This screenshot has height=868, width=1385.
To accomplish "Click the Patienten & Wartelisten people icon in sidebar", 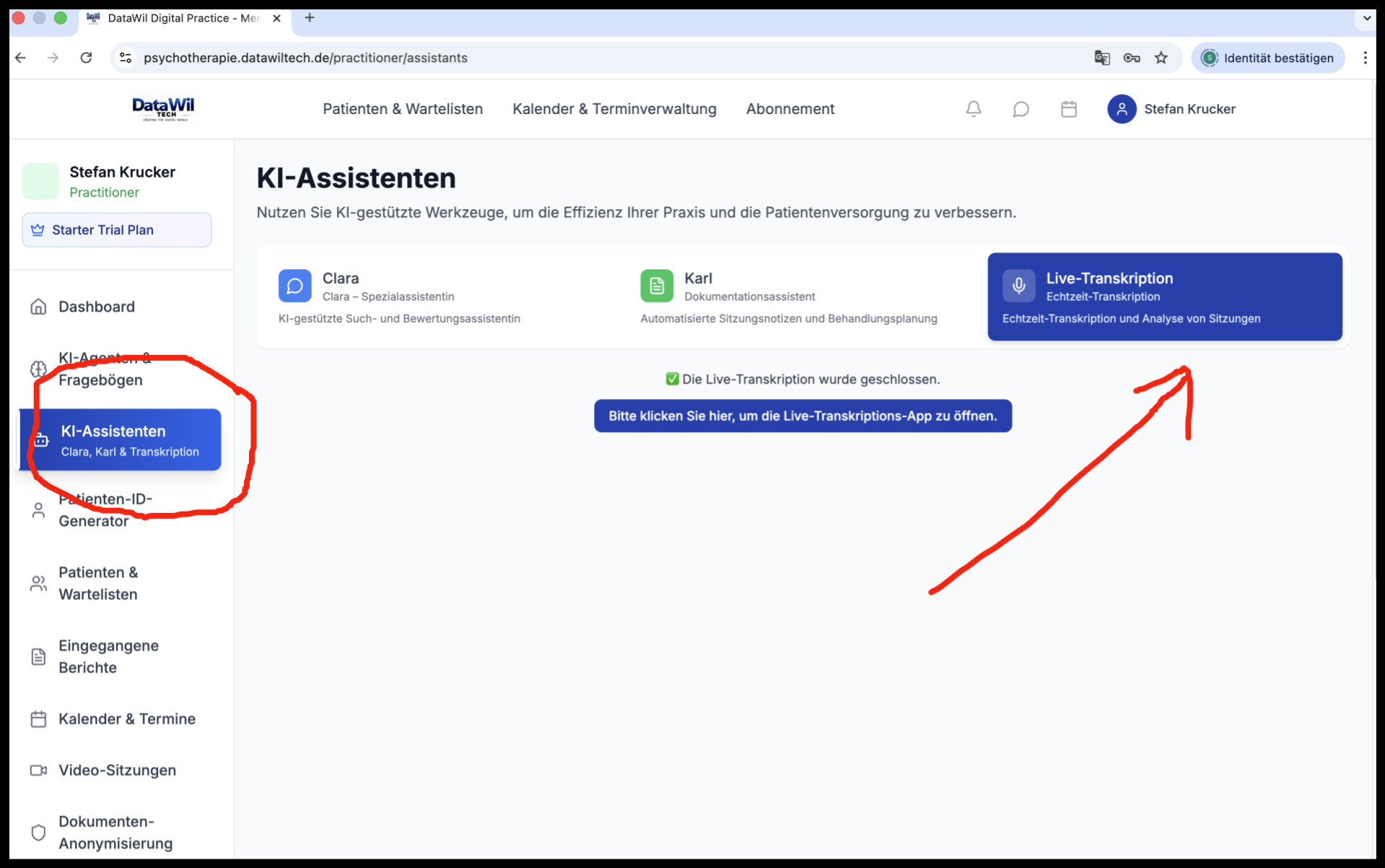I will pyautogui.click(x=38, y=583).
